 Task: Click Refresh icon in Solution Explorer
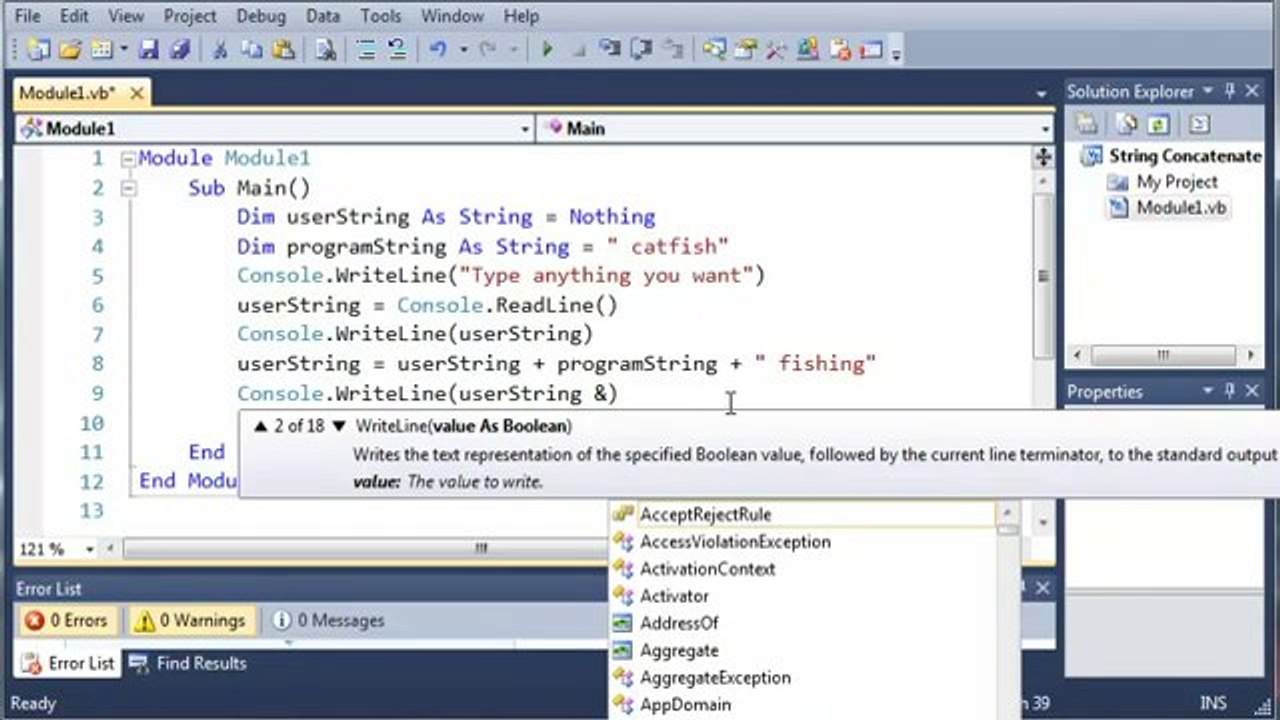[x=1159, y=124]
